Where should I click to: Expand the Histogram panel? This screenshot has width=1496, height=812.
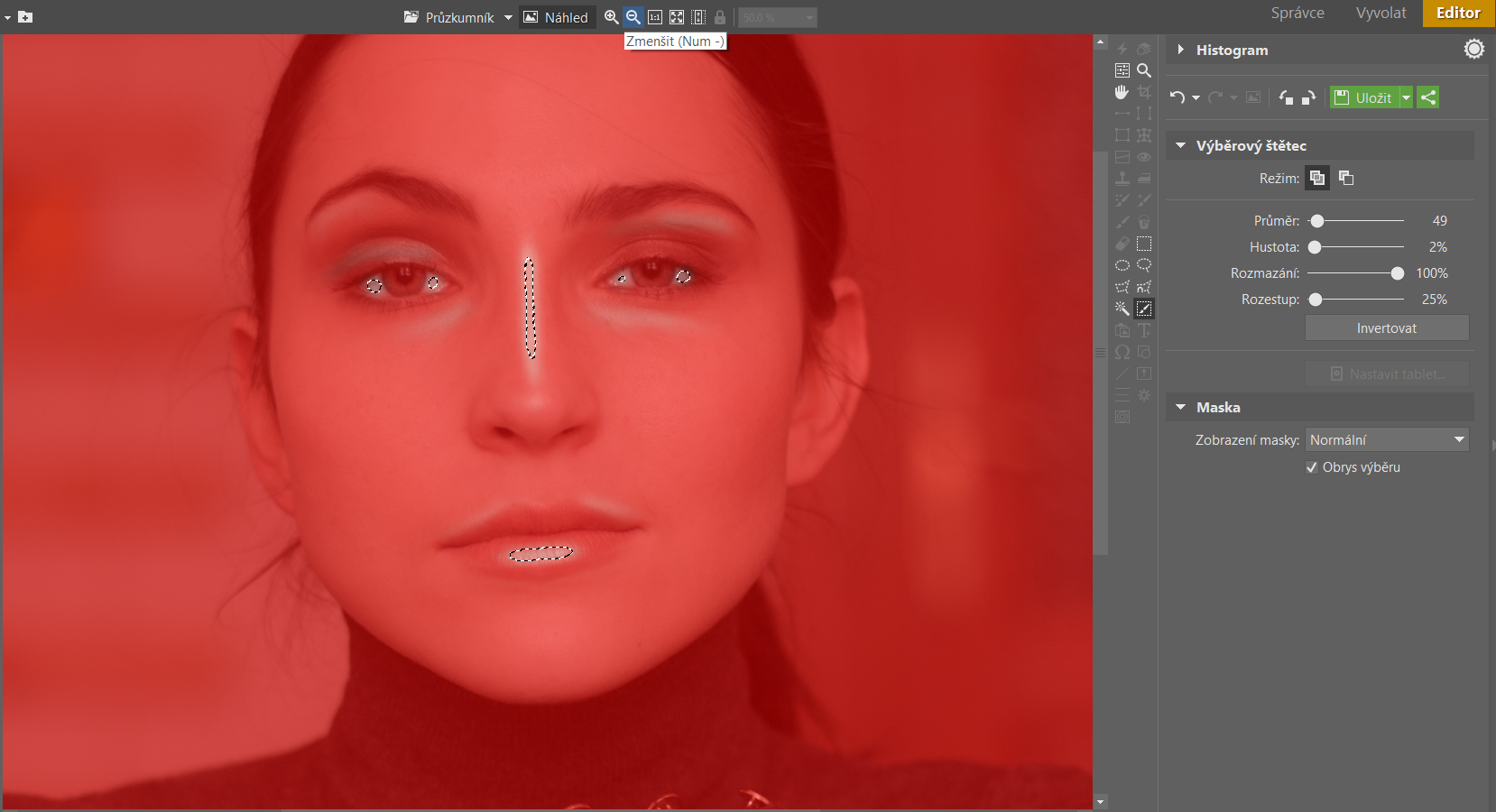coord(1180,50)
